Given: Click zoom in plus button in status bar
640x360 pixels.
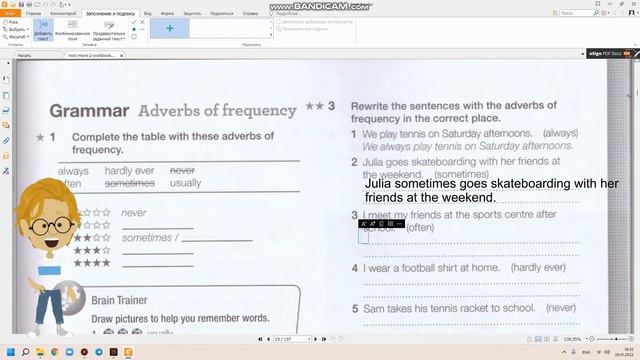Looking at the screenshot, I should (x=631, y=339).
